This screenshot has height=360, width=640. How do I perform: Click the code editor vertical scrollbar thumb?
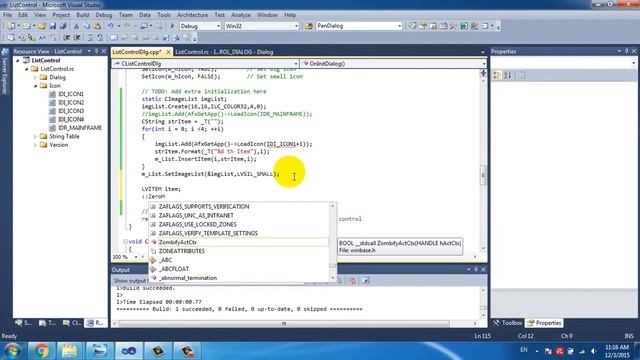(483, 175)
